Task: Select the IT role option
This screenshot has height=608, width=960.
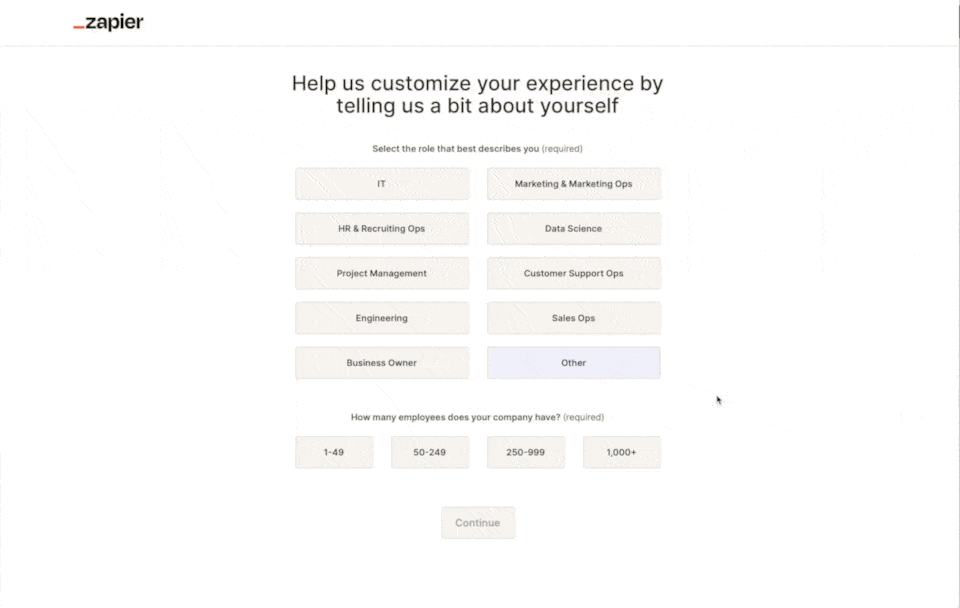Action: pyautogui.click(x=382, y=184)
